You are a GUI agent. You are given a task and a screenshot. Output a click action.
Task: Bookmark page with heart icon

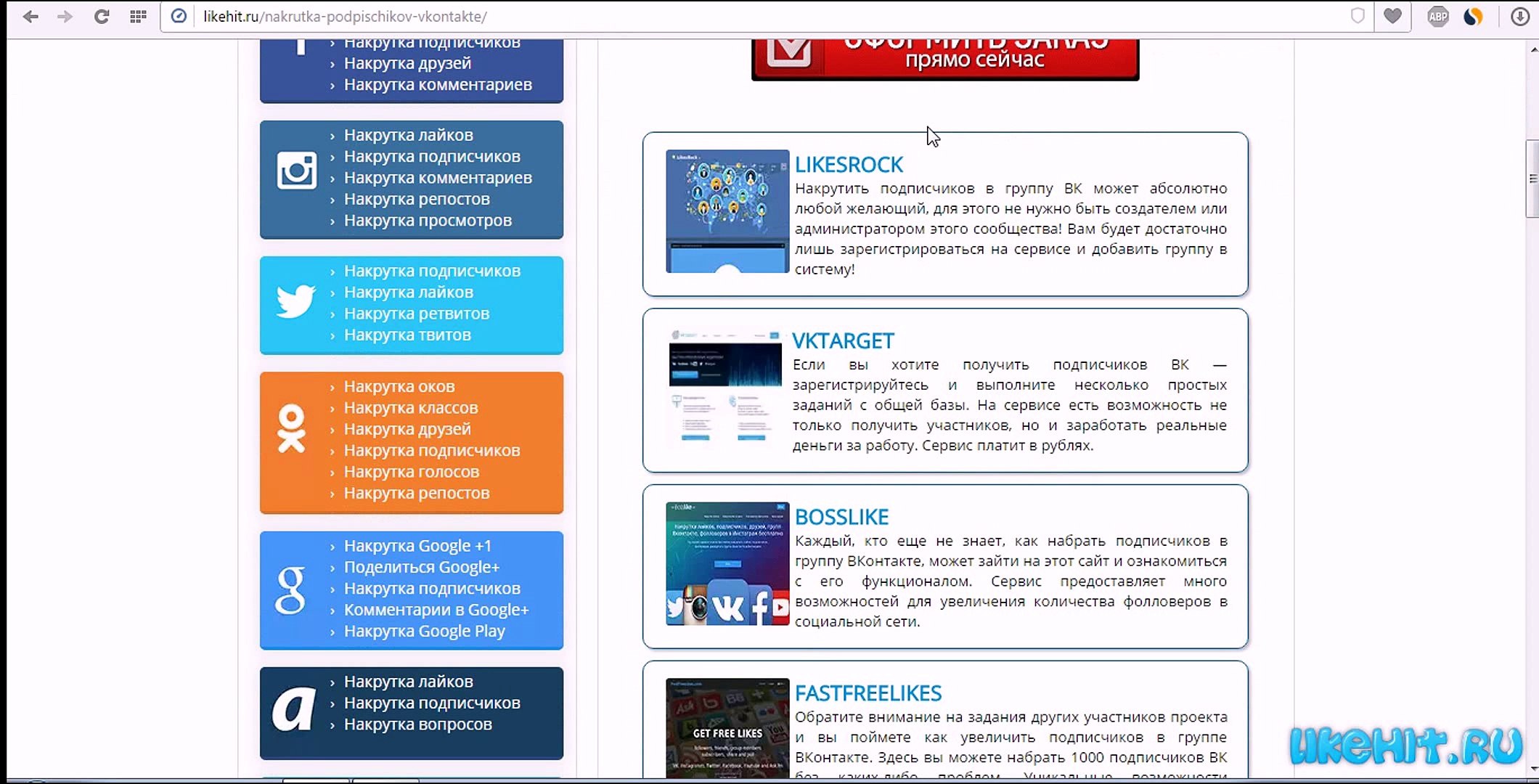[1392, 16]
